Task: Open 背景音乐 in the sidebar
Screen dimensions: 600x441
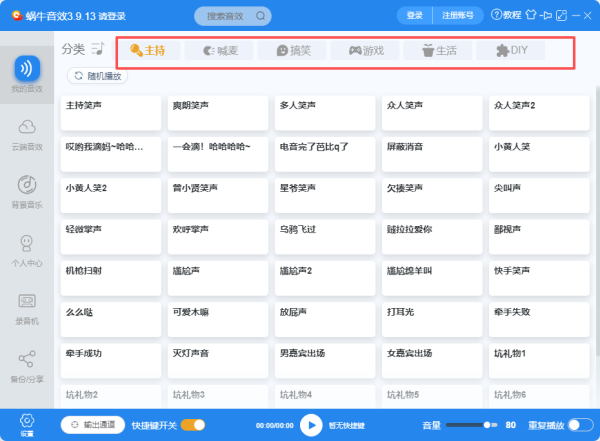Action: [x=27, y=192]
